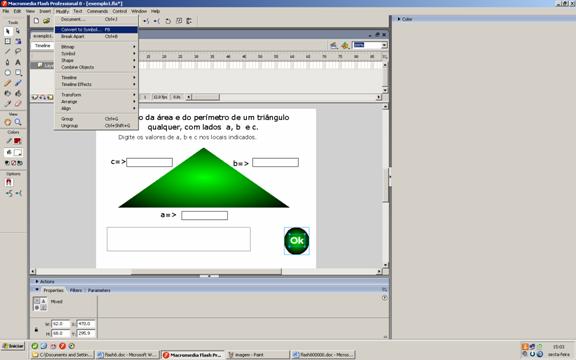Activate the Eraser tool
The width and height of the screenshot is (576, 360).
tap(18, 104)
